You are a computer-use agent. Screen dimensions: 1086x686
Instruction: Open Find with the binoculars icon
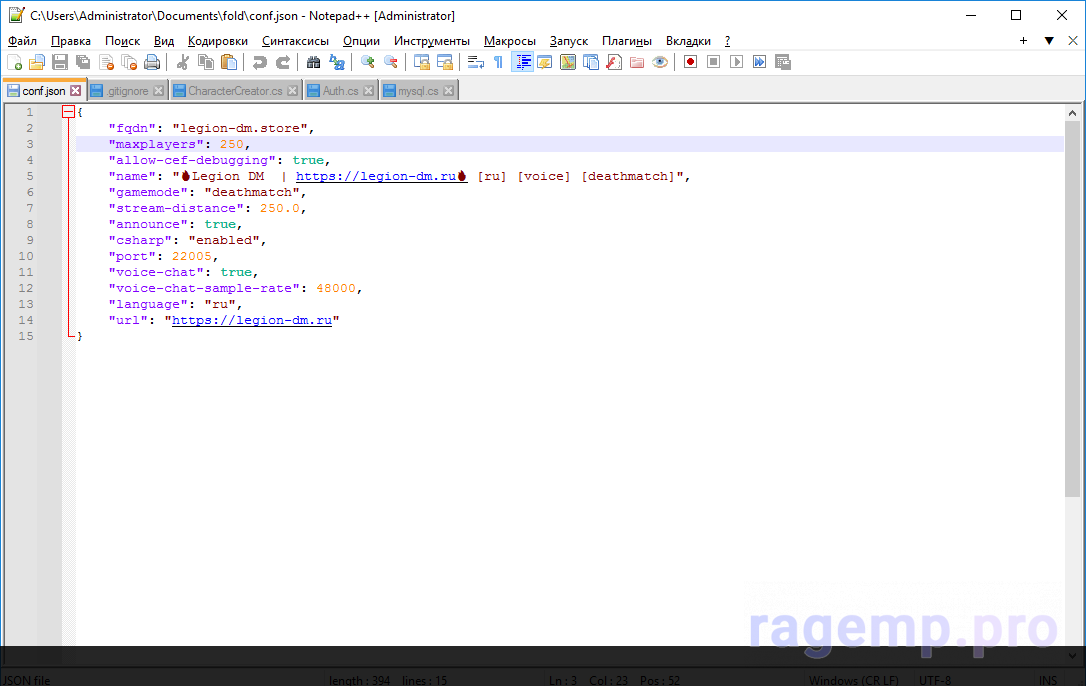pos(314,62)
